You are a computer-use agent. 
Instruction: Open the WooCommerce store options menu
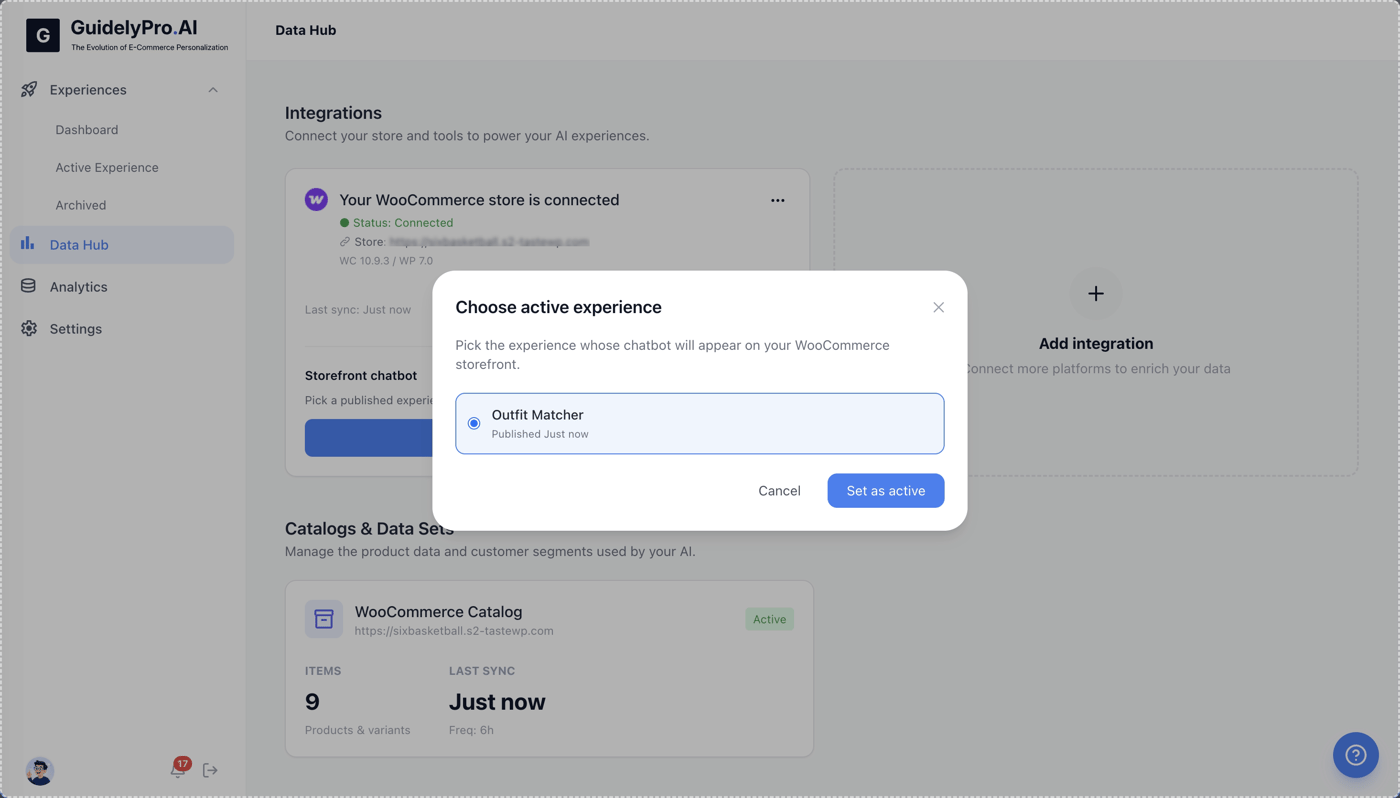[x=777, y=200]
